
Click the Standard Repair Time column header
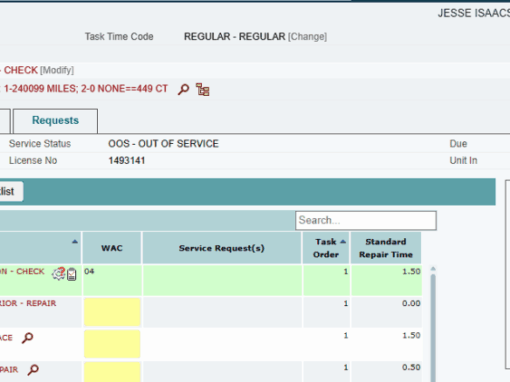[386, 248]
